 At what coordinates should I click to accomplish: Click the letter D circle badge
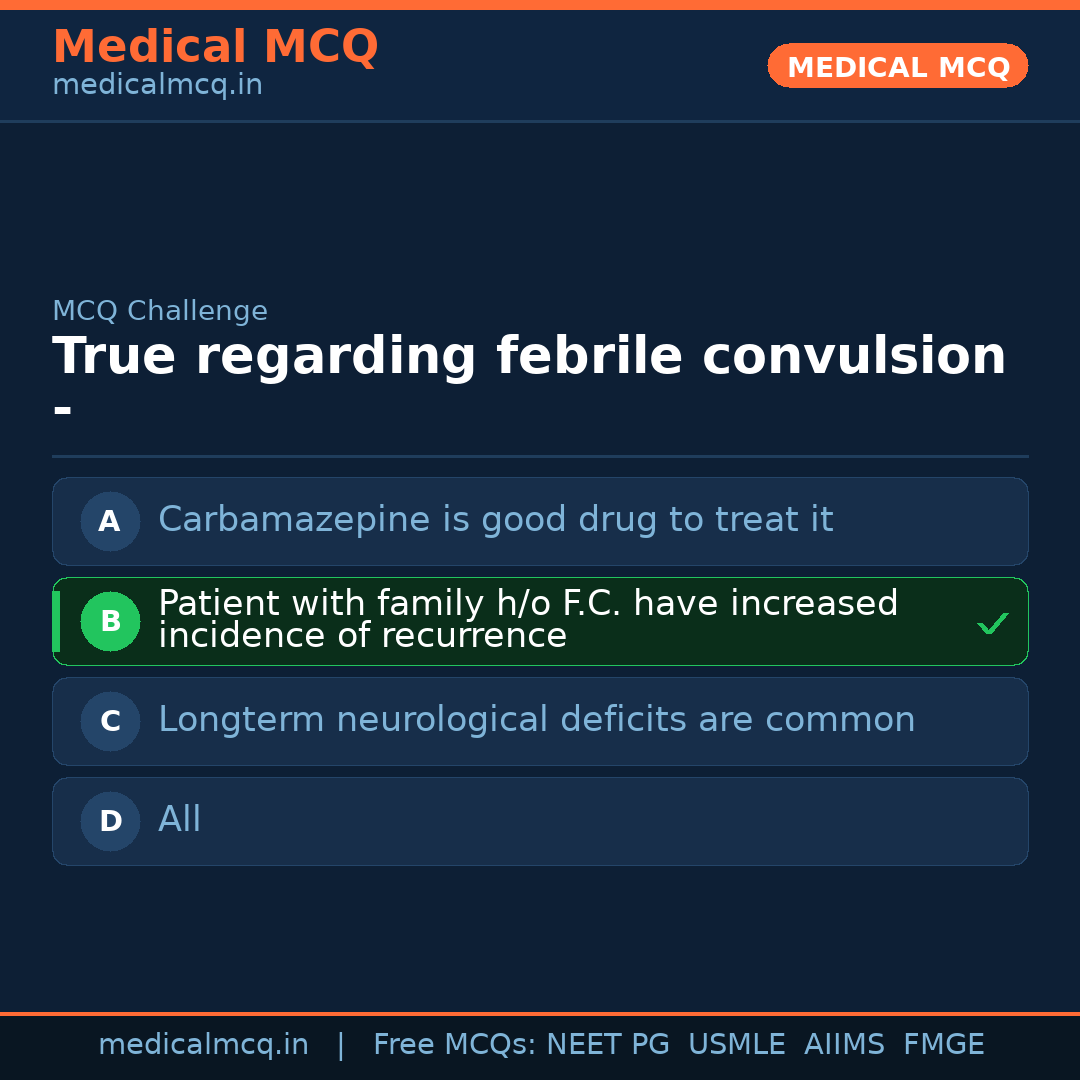[110, 821]
